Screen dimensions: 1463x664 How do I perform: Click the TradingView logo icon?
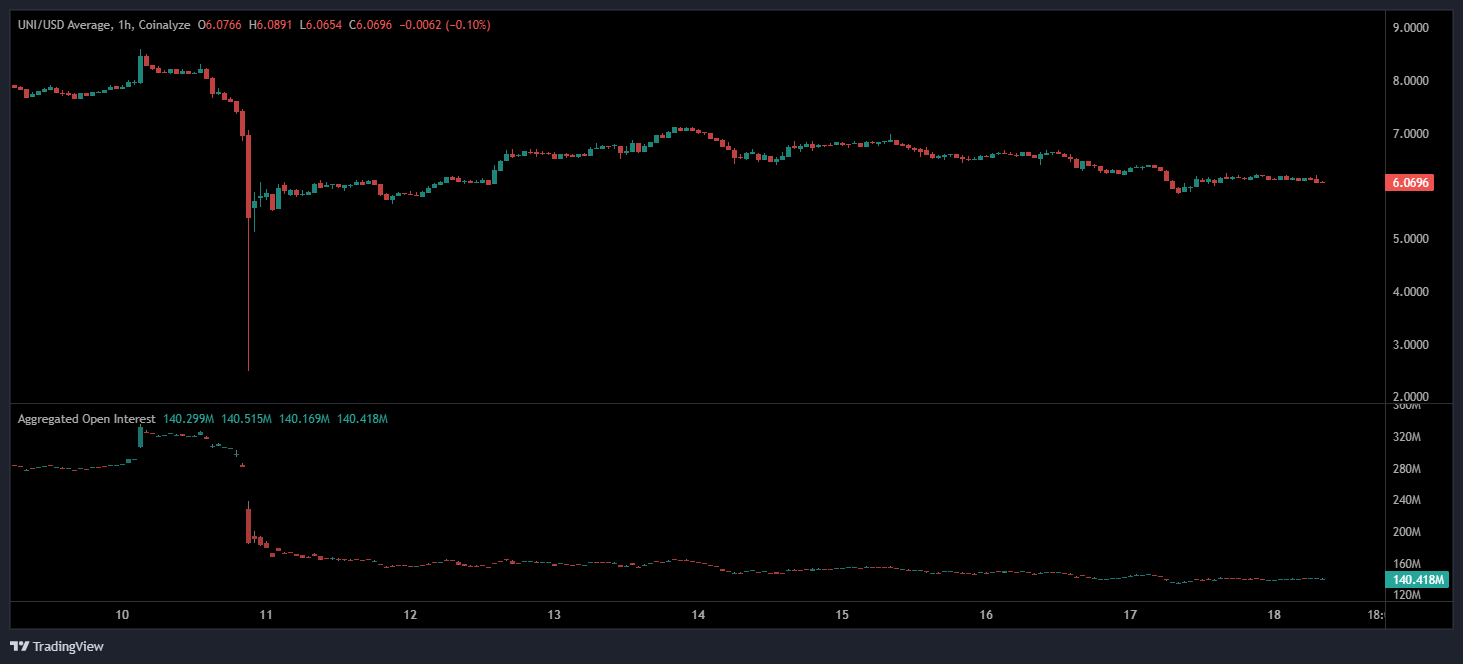19,646
